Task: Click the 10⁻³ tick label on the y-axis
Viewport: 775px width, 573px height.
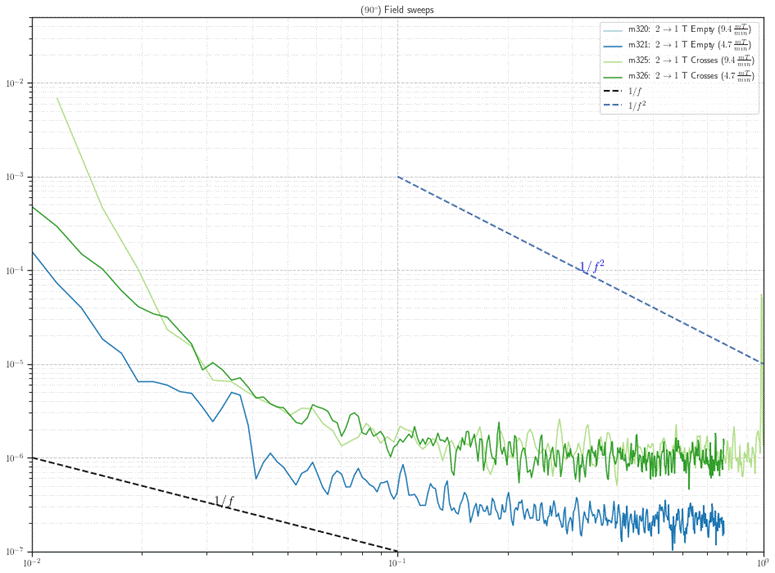Action: click(x=17, y=178)
